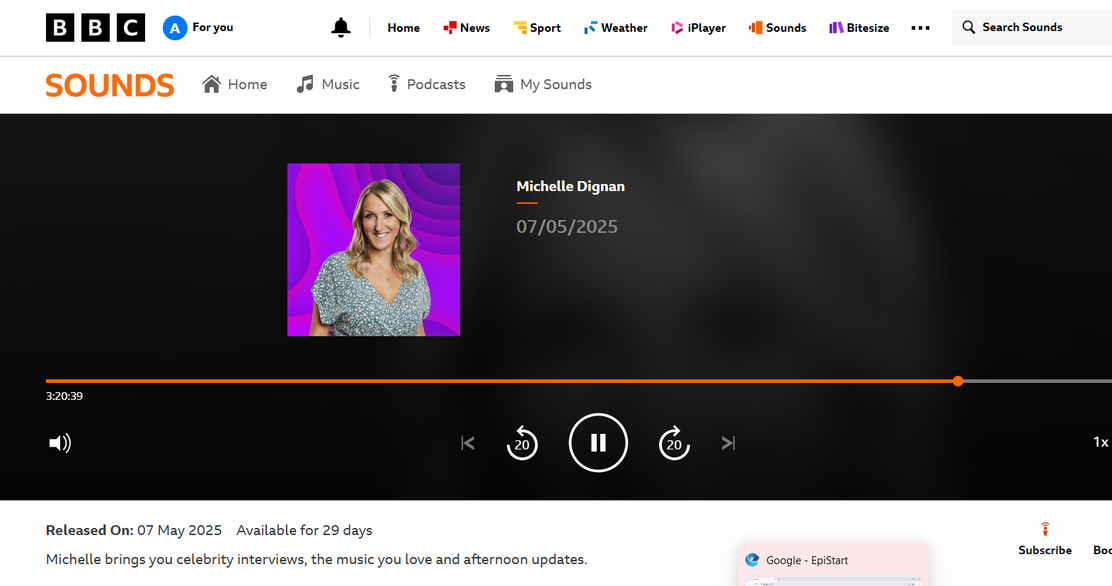Click the 'Released On: 07 May 2025' text
Viewport: 1112px width, 586px height.
[x=133, y=530]
